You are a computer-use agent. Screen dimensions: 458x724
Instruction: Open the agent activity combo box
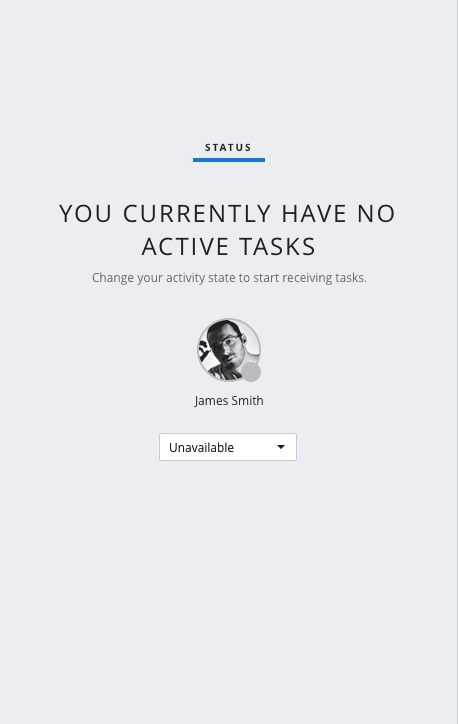[x=228, y=447]
